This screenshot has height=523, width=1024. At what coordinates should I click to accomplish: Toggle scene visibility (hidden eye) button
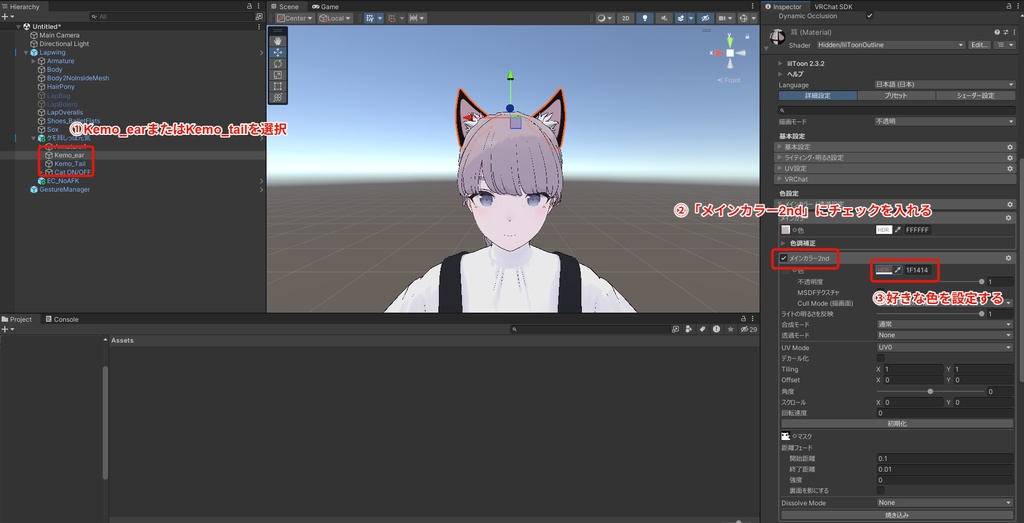tap(705, 18)
